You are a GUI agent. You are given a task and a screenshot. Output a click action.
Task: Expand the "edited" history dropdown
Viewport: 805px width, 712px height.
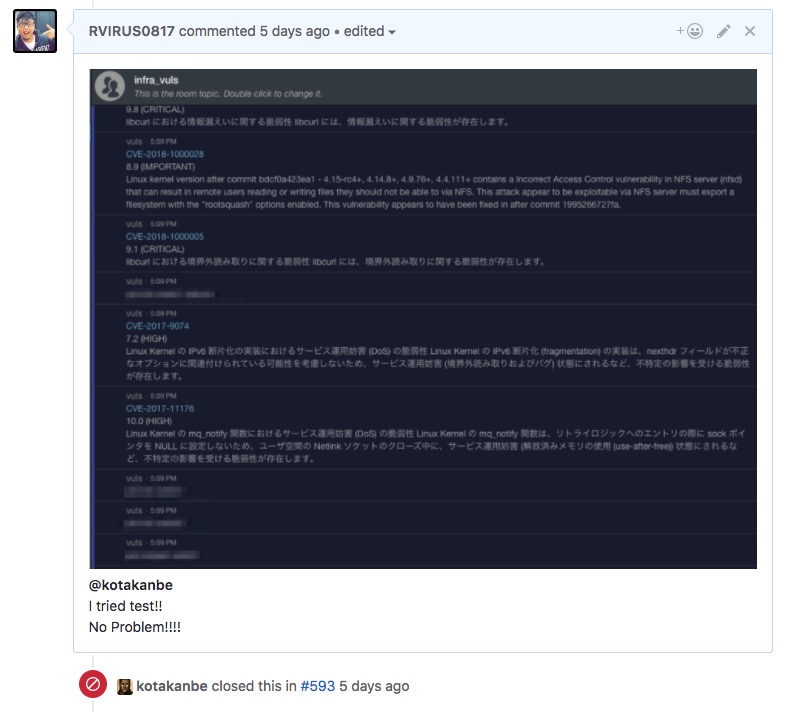coord(370,31)
